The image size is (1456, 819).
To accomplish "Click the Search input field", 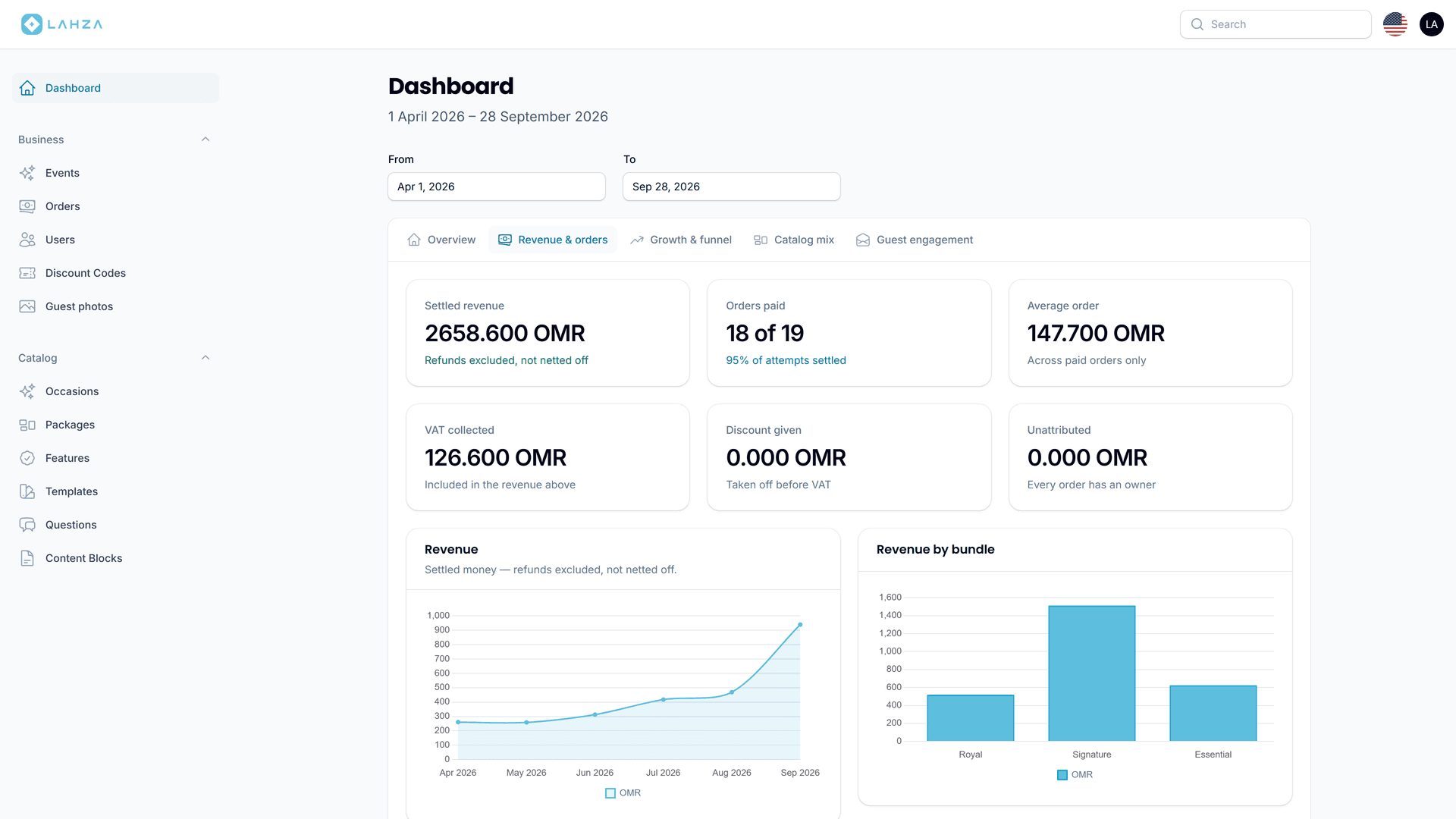I will pos(1276,24).
